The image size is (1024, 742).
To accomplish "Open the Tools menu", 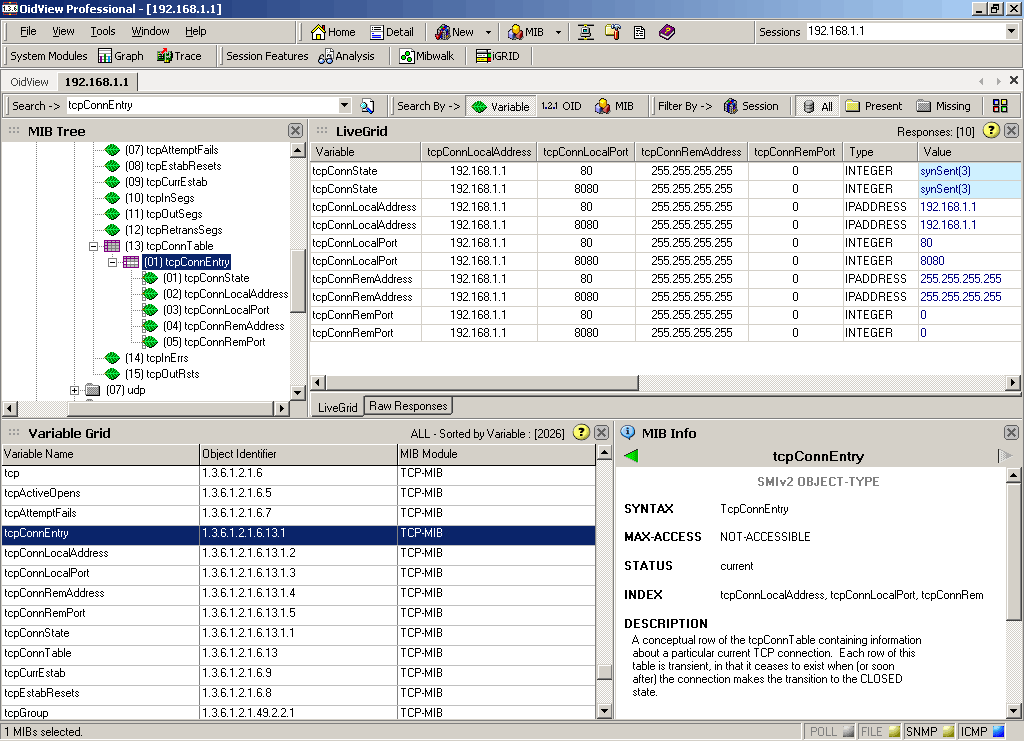I will (103, 32).
